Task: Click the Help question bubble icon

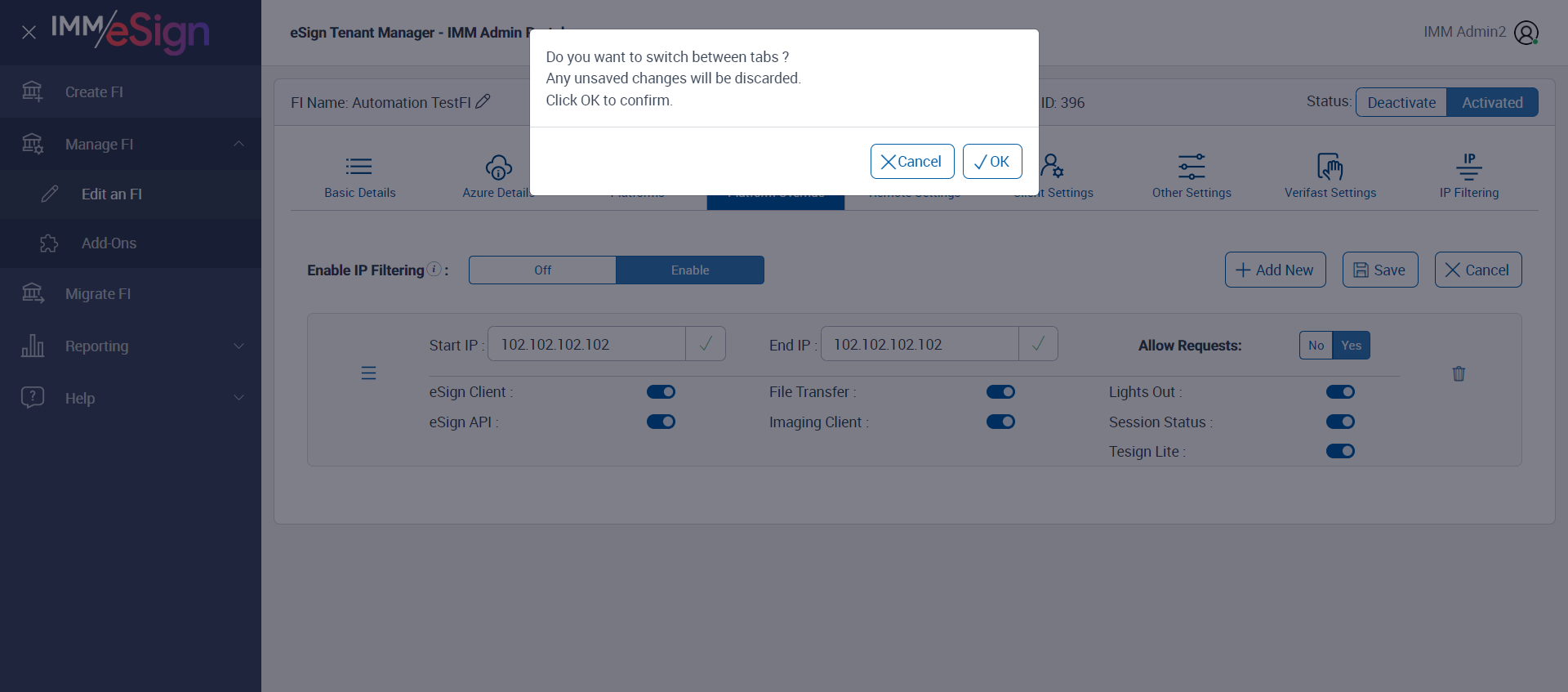Action: (33, 398)
